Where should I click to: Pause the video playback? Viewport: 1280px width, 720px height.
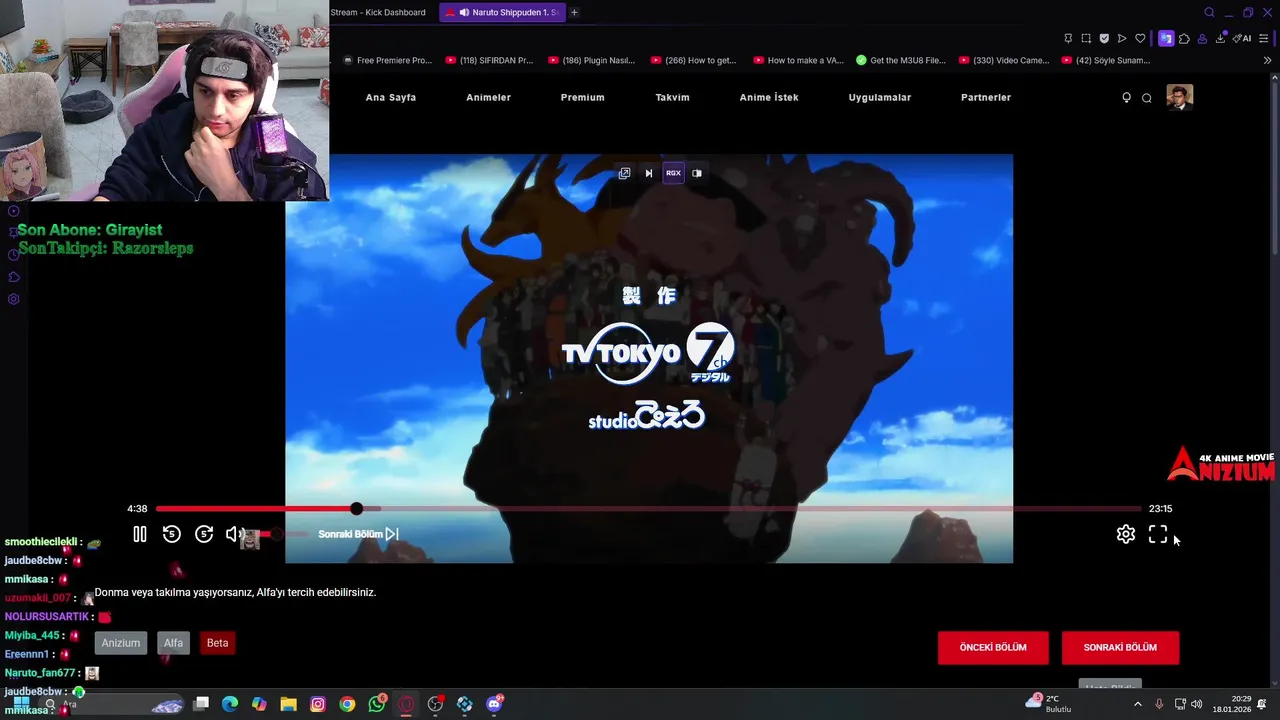pyautogui.click(x=140, y=535)
